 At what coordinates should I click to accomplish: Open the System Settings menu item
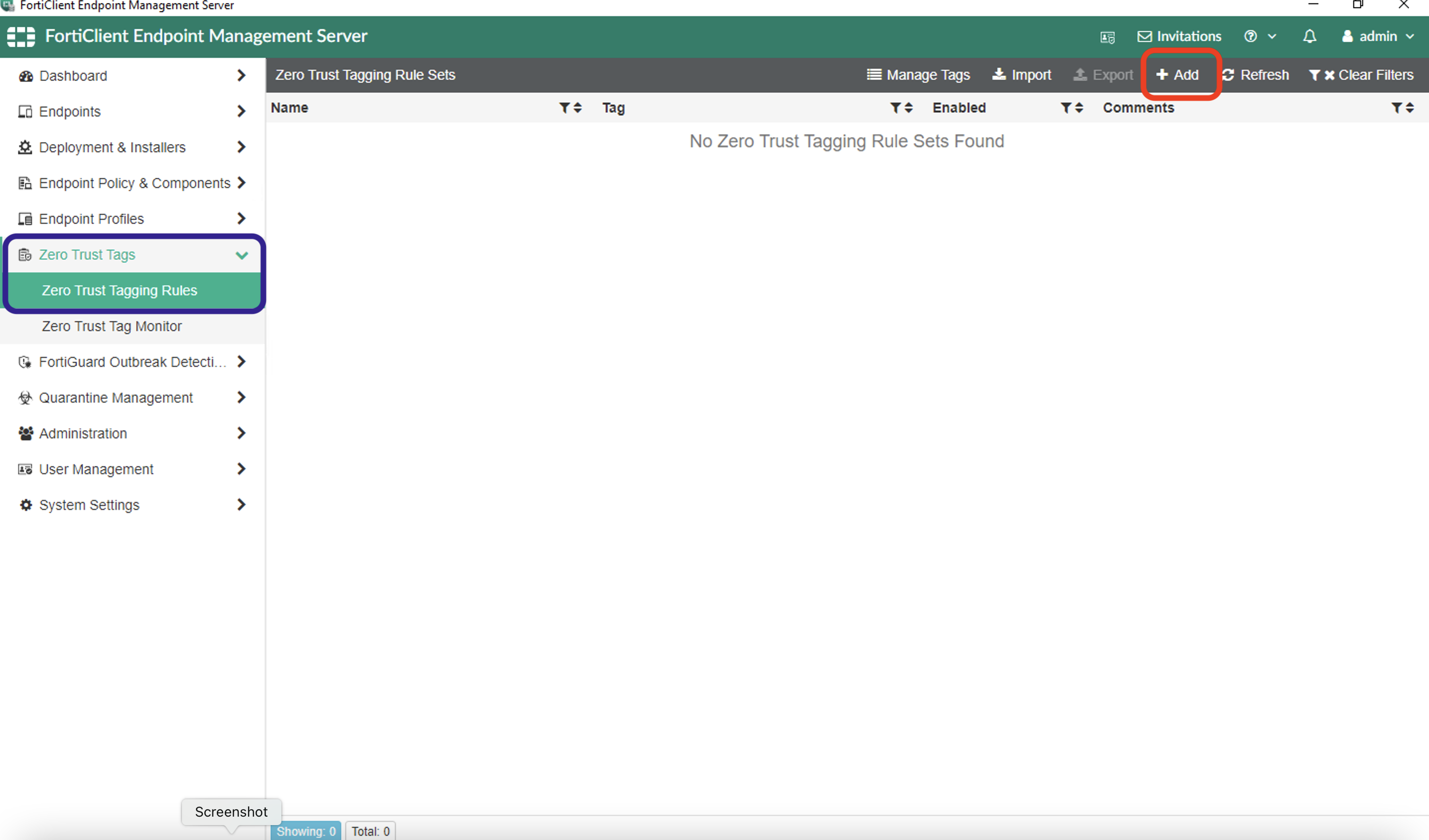coord(133,504)
